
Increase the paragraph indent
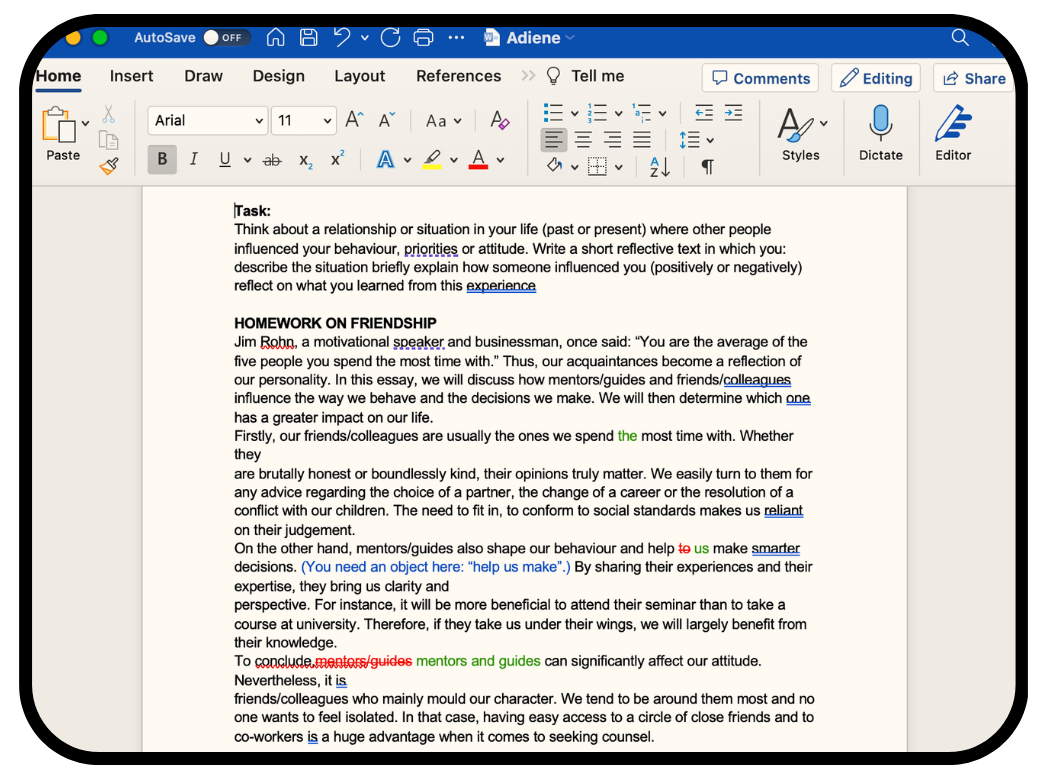(x=733, y=113)
